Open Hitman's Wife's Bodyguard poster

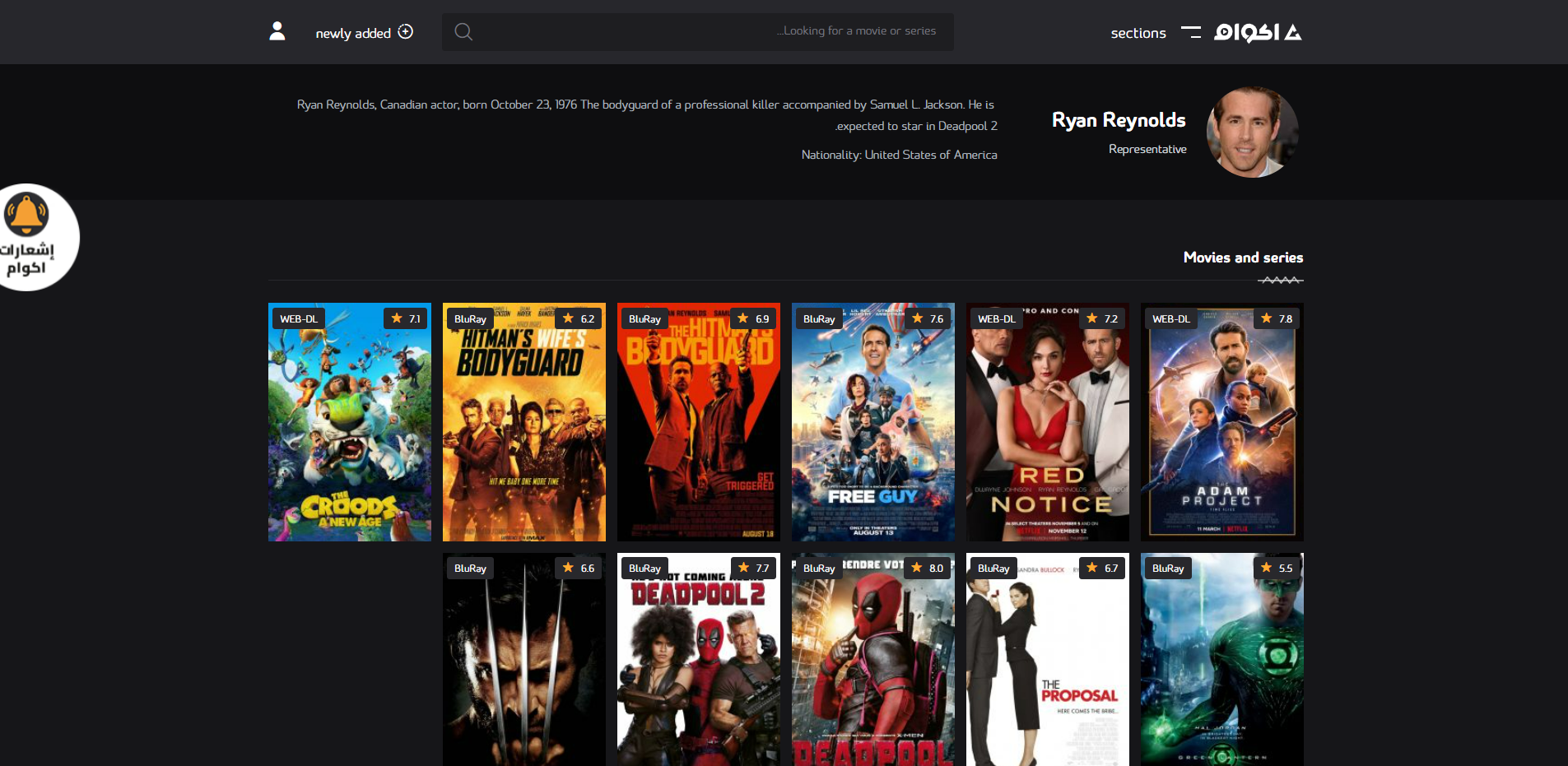tap(523, 422)
